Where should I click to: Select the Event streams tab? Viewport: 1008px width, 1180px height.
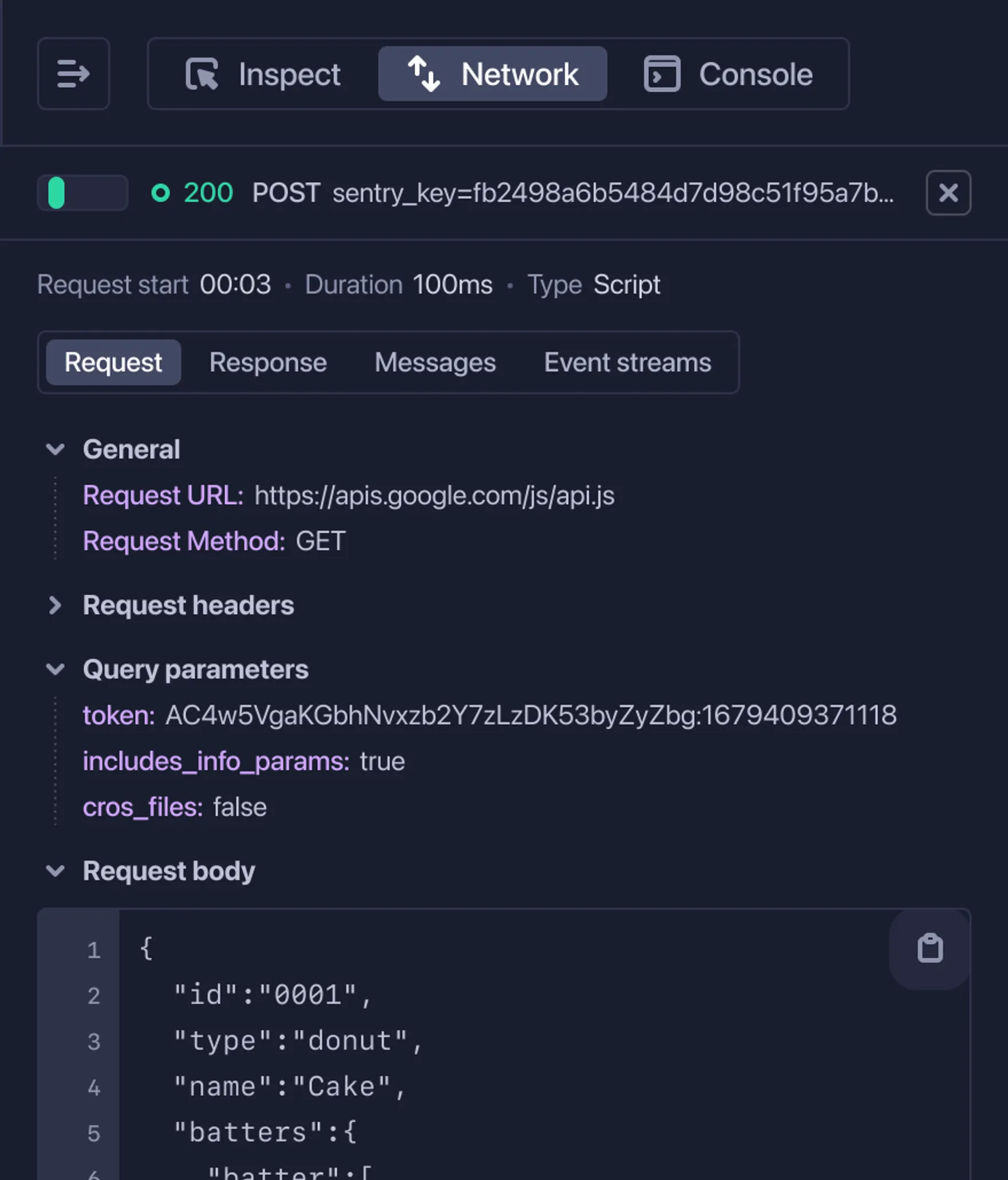coord(627,363)
